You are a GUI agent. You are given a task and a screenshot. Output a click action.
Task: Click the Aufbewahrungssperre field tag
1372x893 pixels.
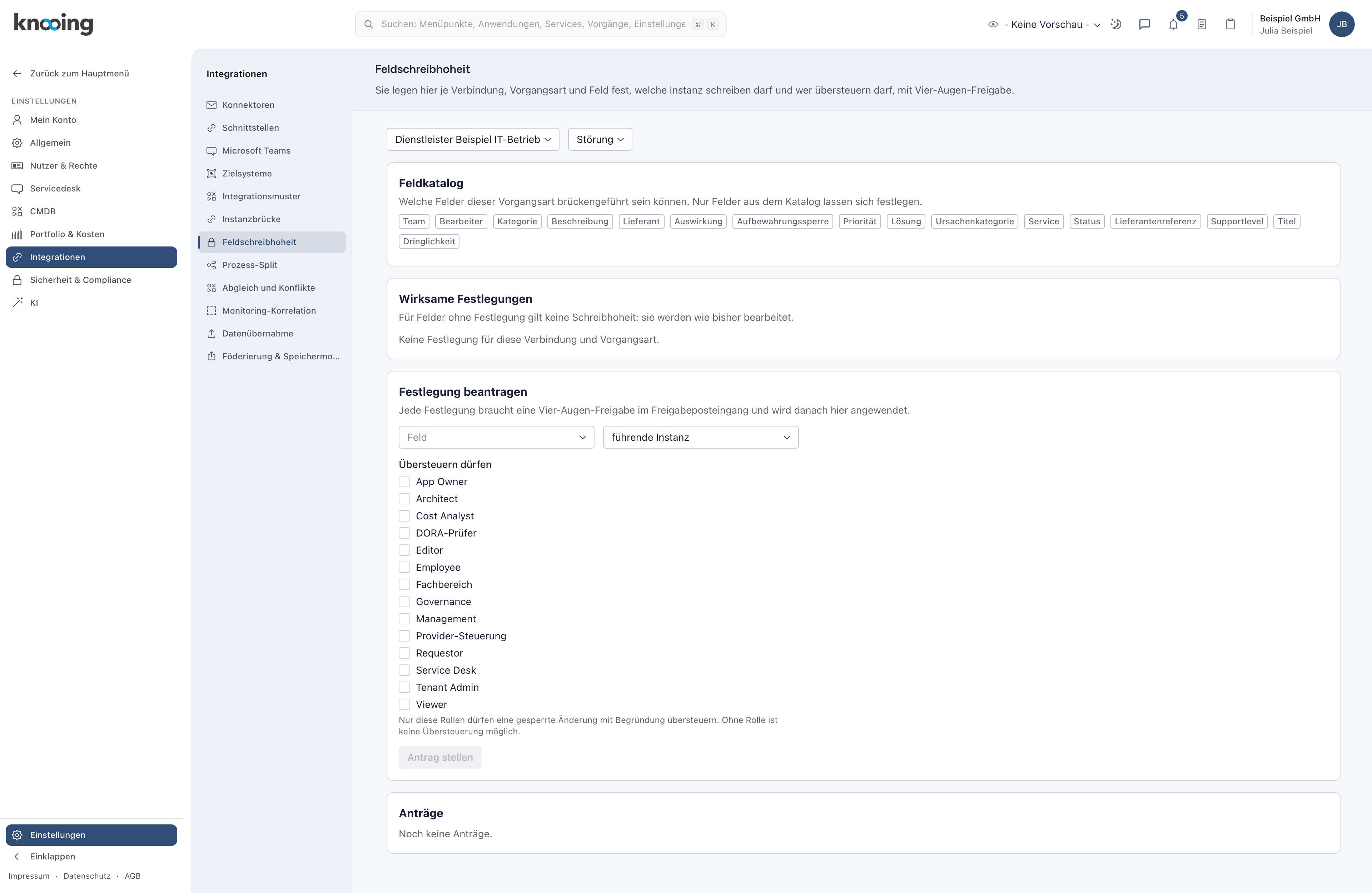[782, 221]
